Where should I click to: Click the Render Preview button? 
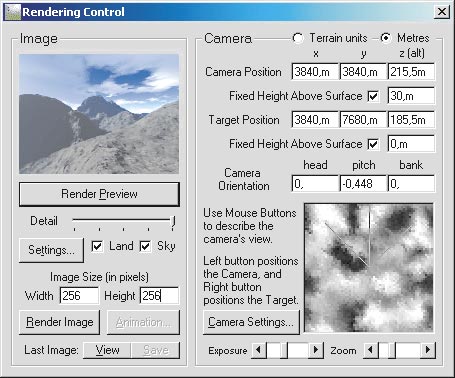coord(99,194)
